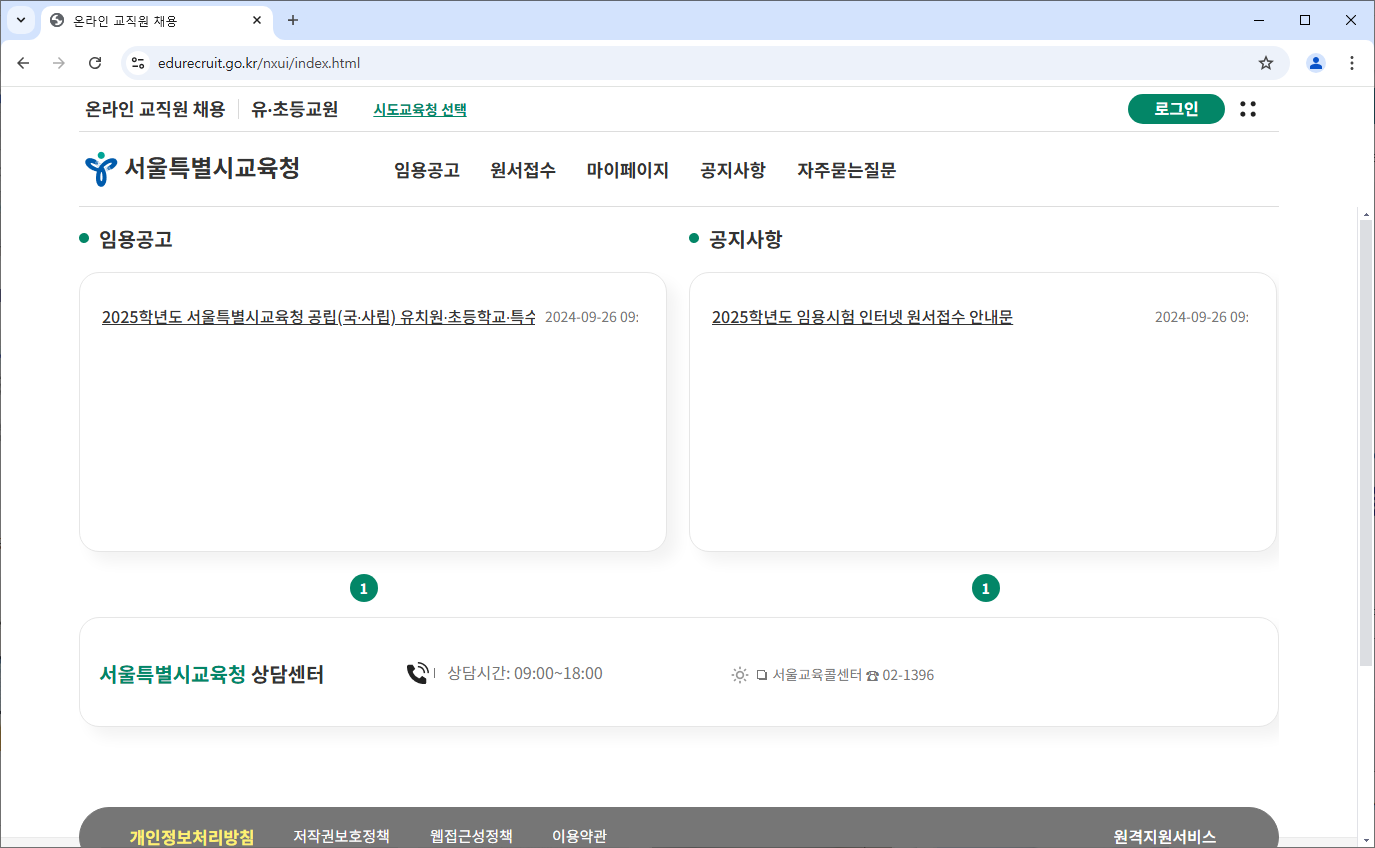Image resolution: width=1375 pixels, height=848 pixels.
Task: Click the 서울특별시교육청 상담센터 title
Action: coord(212,674)
